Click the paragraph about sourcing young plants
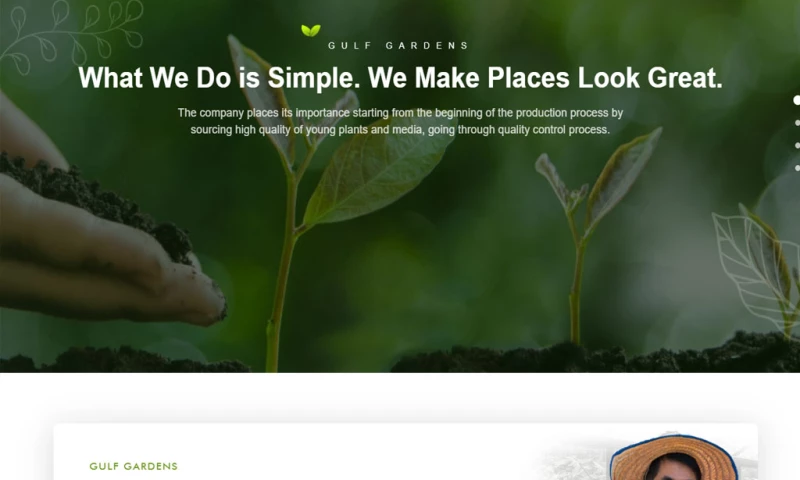Viewport: 800px width, 480px height. click(401, 121)
